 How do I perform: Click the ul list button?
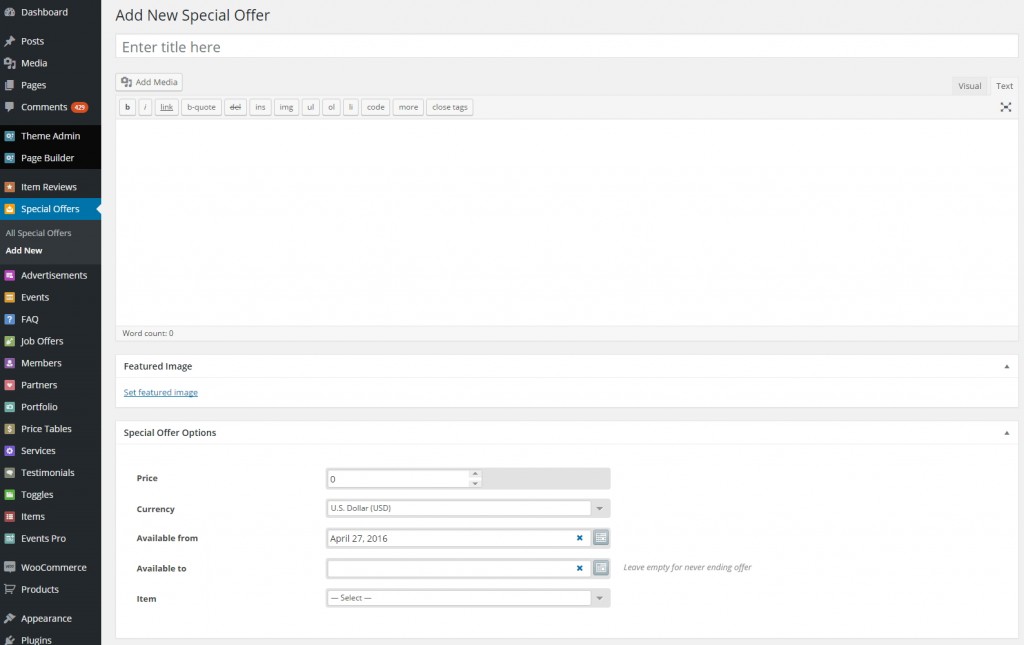point(310,107)
